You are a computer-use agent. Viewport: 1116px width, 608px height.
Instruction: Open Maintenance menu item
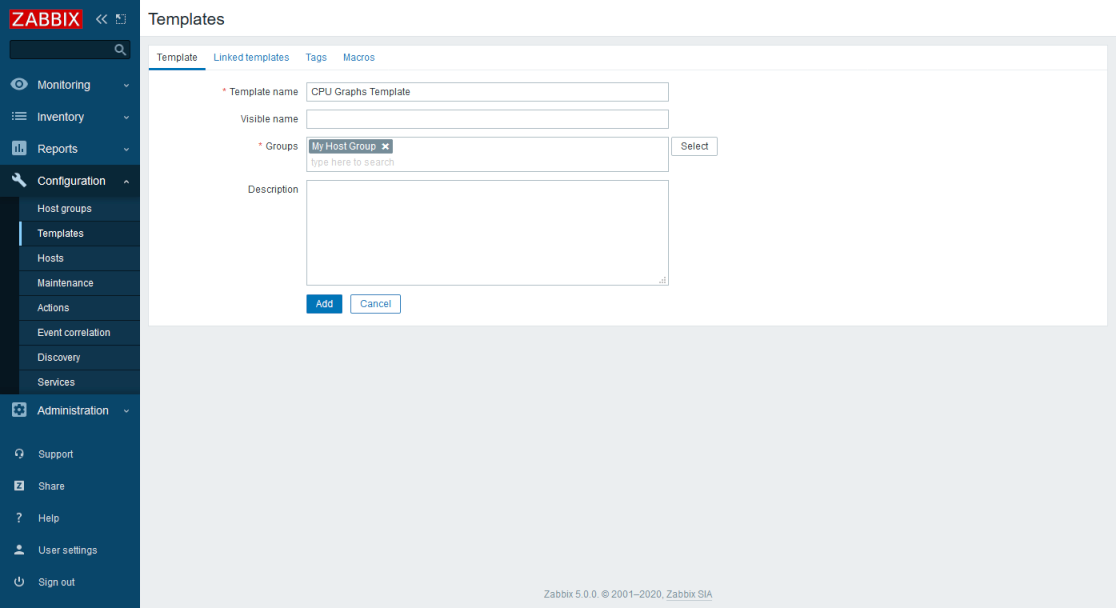pyautogui.click(x=80, y=283)
